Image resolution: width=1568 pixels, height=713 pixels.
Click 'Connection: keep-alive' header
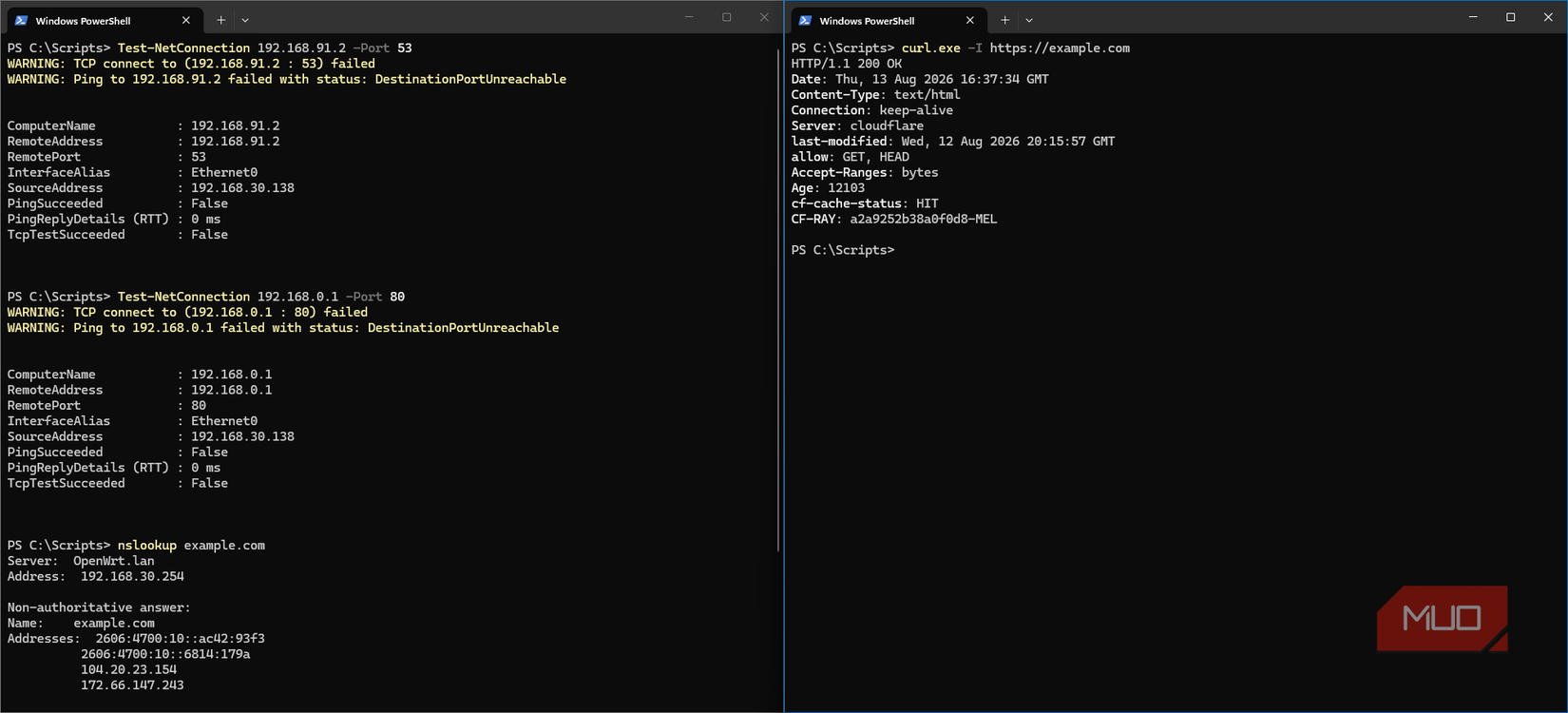pos(872,110)
